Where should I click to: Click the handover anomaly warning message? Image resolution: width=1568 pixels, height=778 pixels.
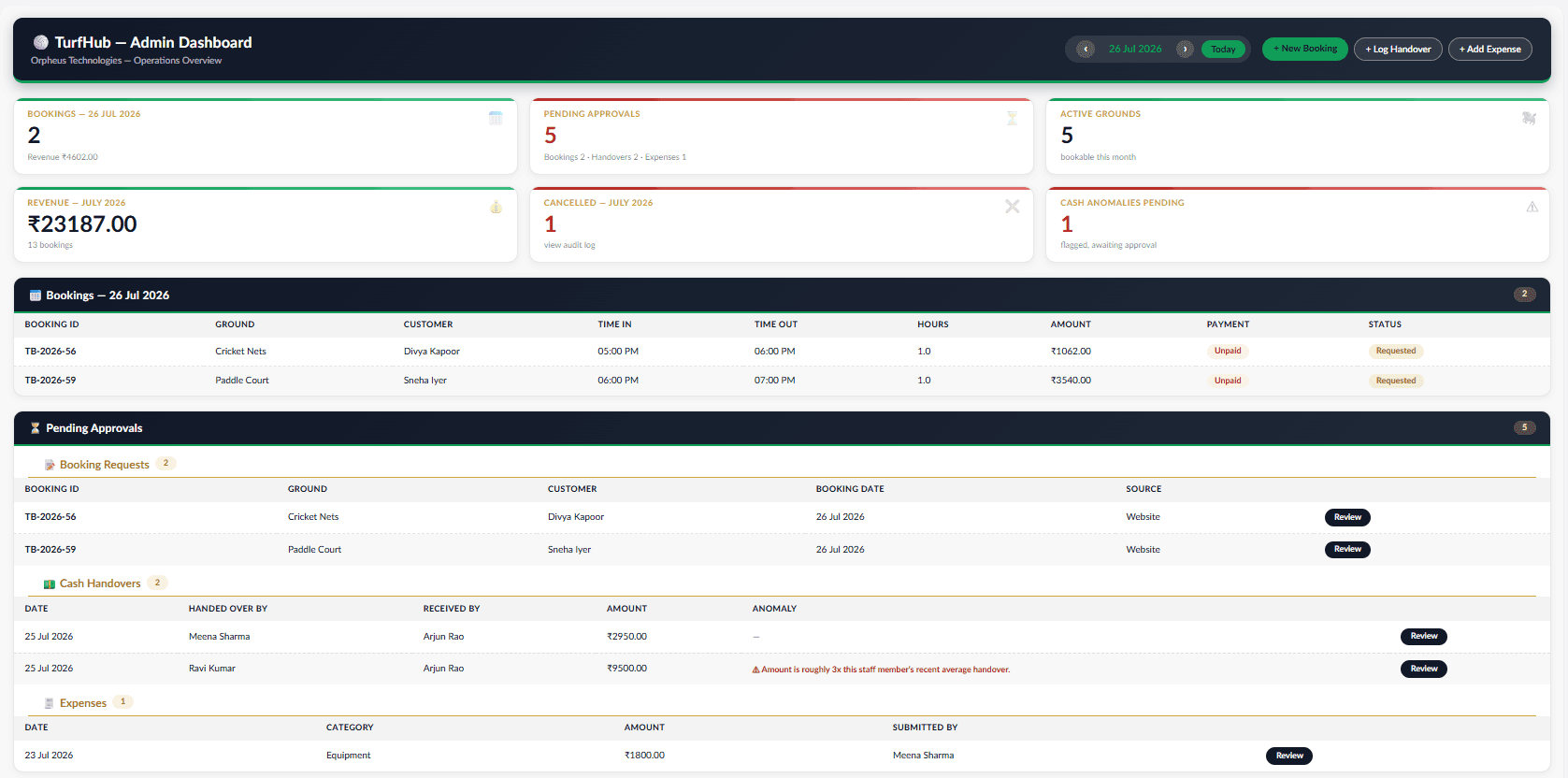881,670
